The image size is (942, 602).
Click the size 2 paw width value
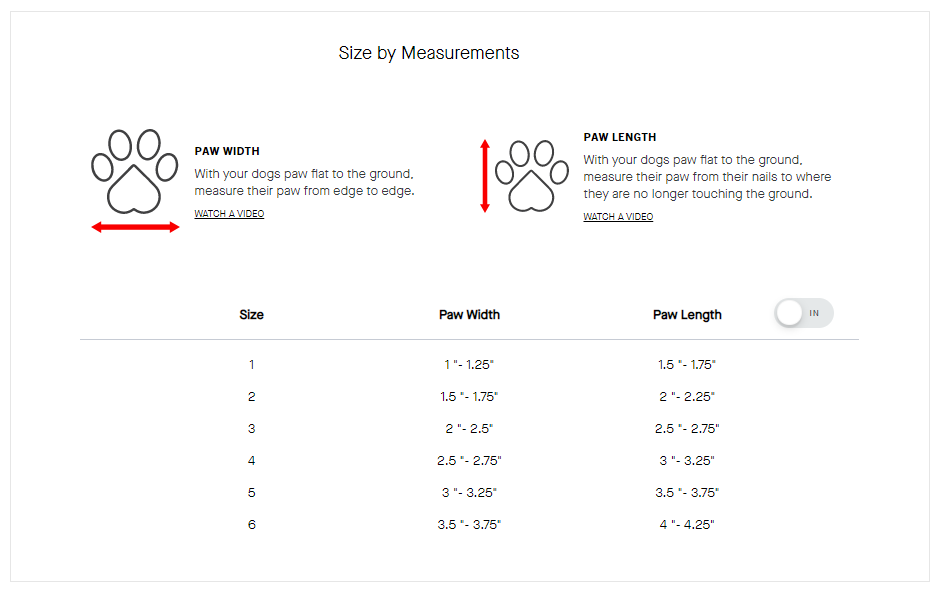[469, 397]
